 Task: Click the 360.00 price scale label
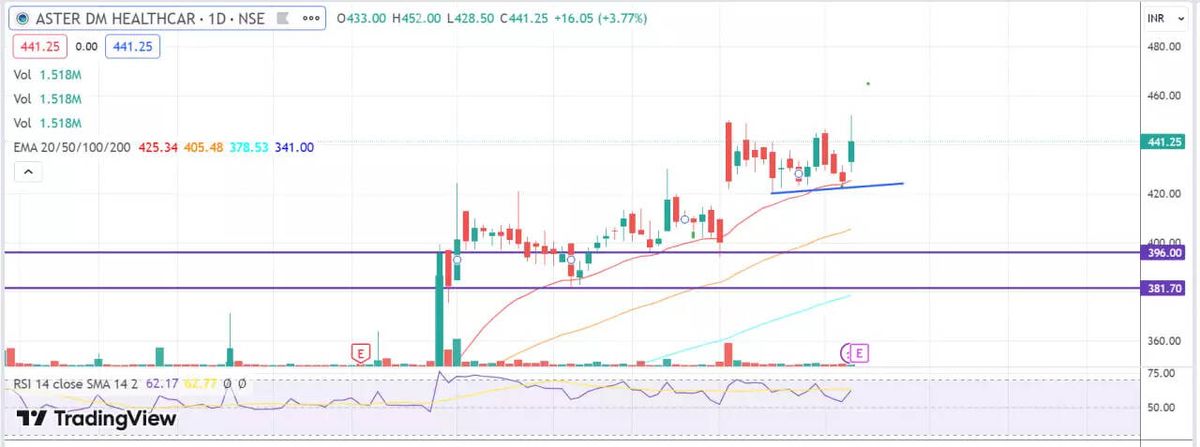(1165, 341)
